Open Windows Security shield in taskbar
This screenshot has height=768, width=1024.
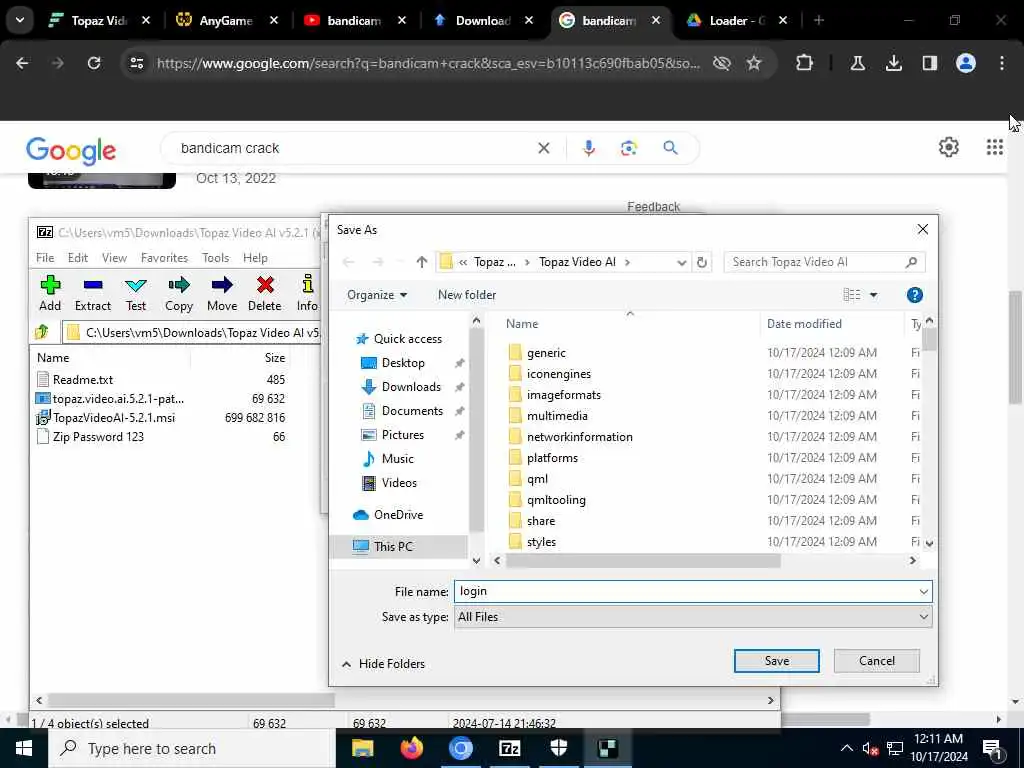[558, 748]
